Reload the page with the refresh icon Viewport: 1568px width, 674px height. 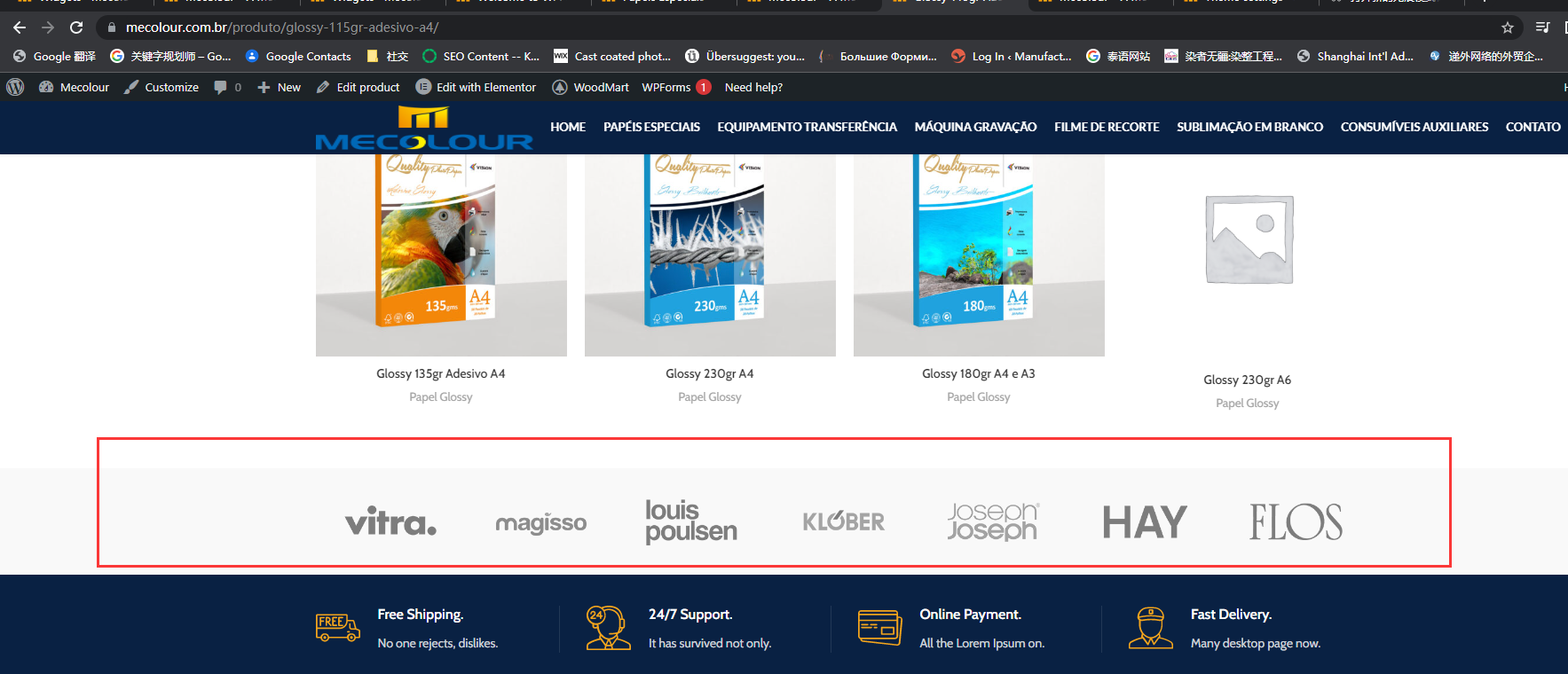click(x=76, y=27)
